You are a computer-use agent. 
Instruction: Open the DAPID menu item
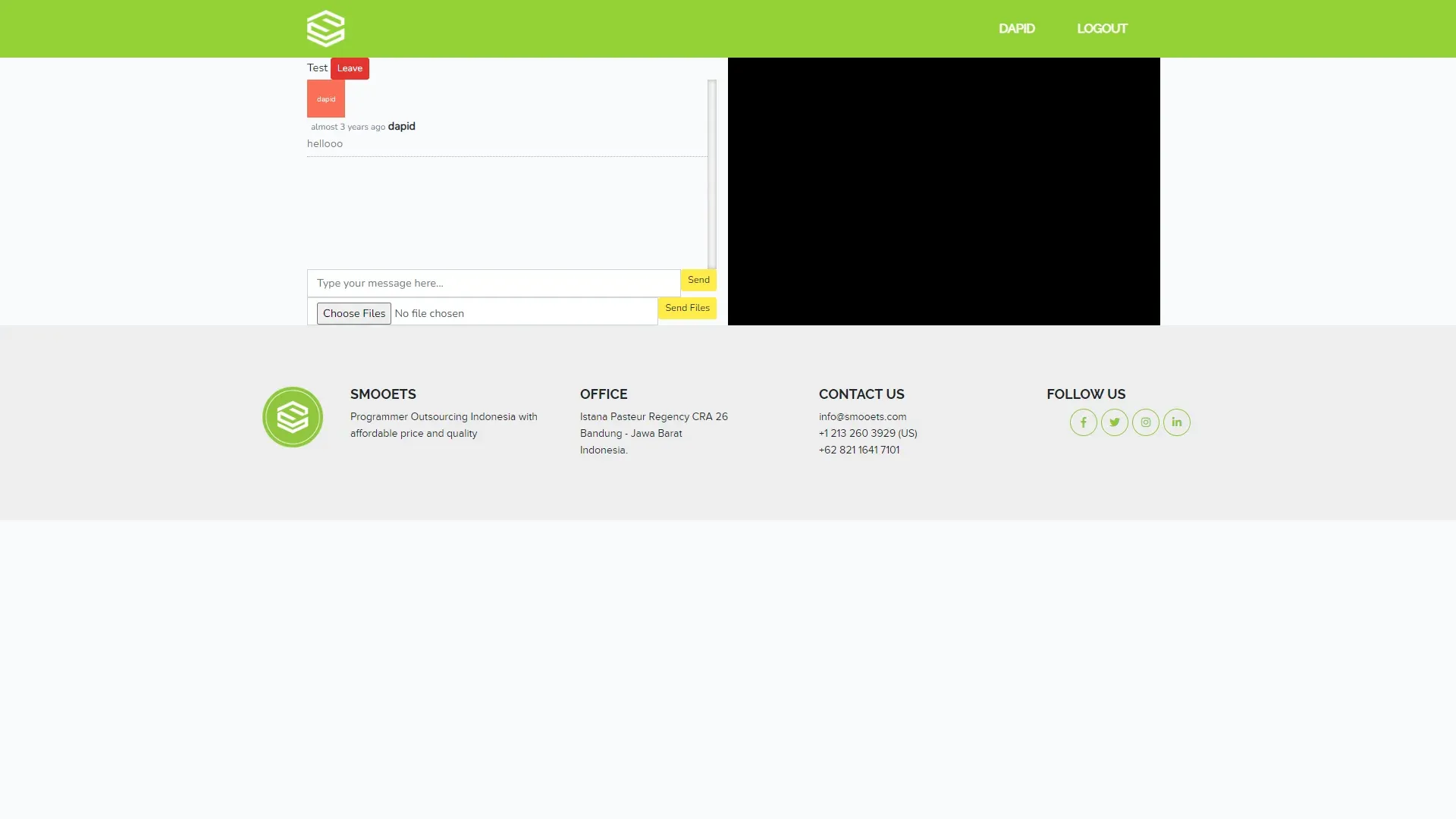(1016, 29)
